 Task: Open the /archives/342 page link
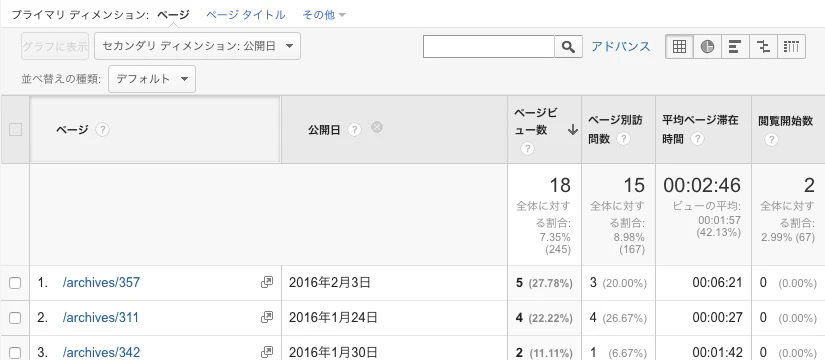pyautogui.click(x=101, y=352)
